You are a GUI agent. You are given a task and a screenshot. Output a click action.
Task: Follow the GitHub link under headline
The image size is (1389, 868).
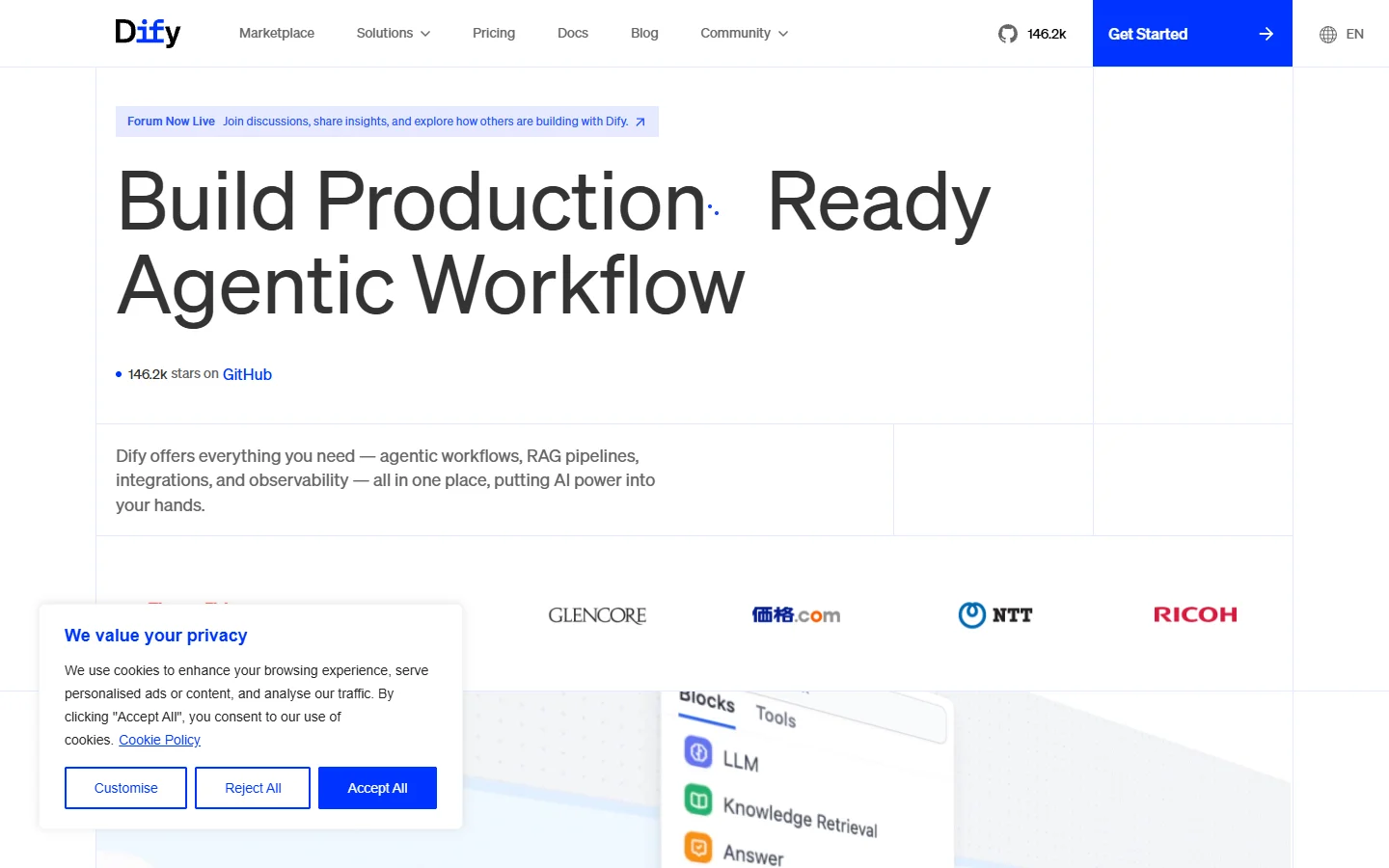click(247, 374)
